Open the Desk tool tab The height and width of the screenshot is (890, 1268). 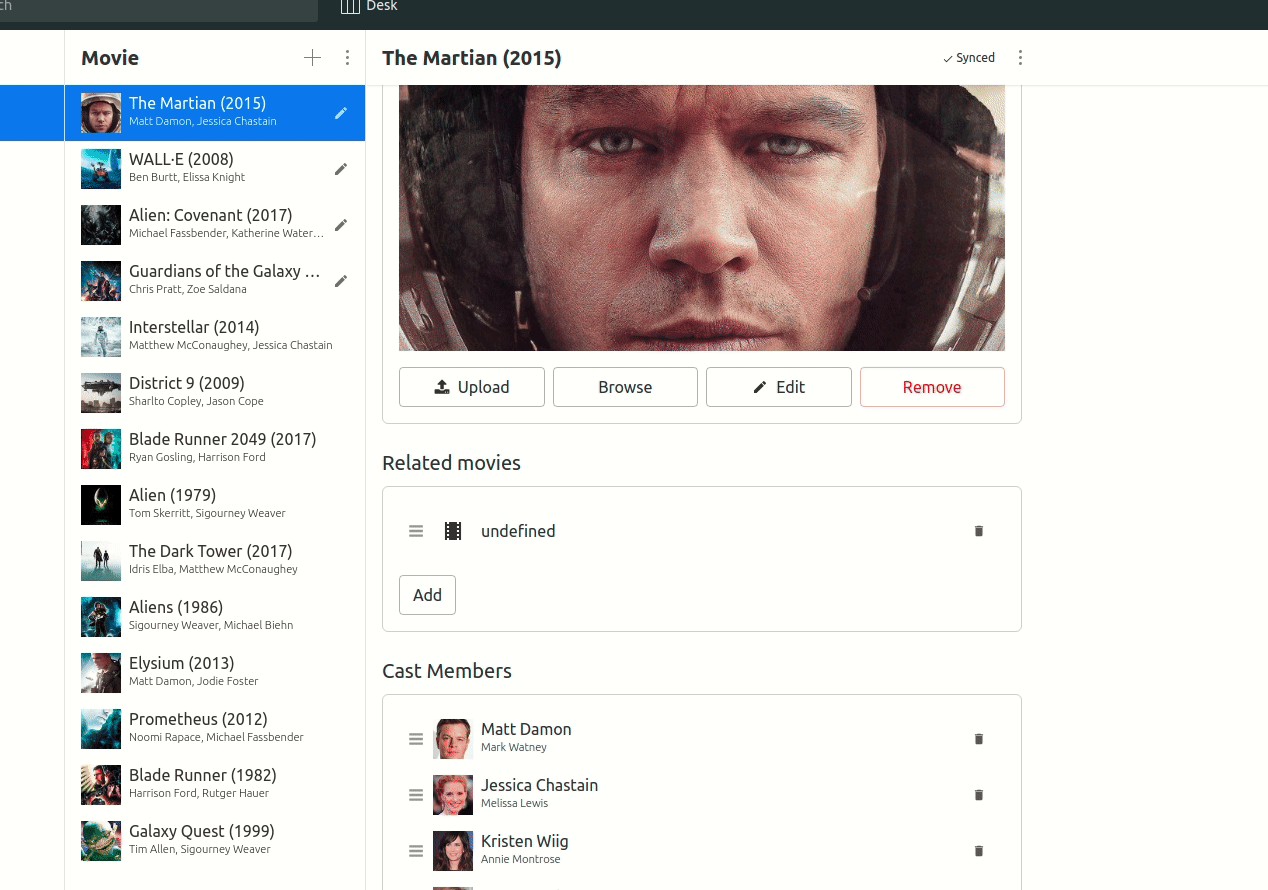pos(369,7)
